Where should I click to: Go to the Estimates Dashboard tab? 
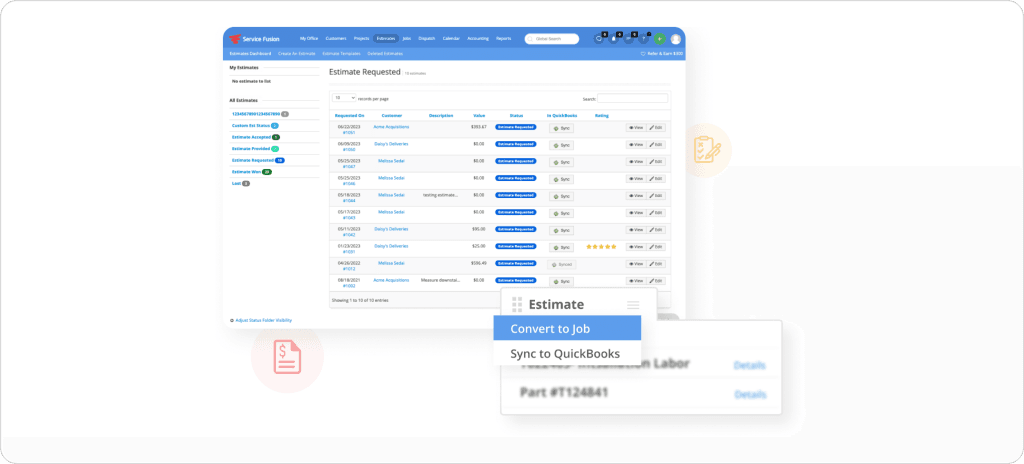click(250, 54)
